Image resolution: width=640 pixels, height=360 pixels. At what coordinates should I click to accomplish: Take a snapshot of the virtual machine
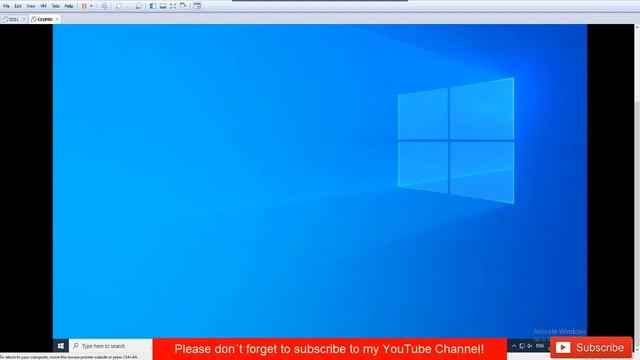coord(119,6)
